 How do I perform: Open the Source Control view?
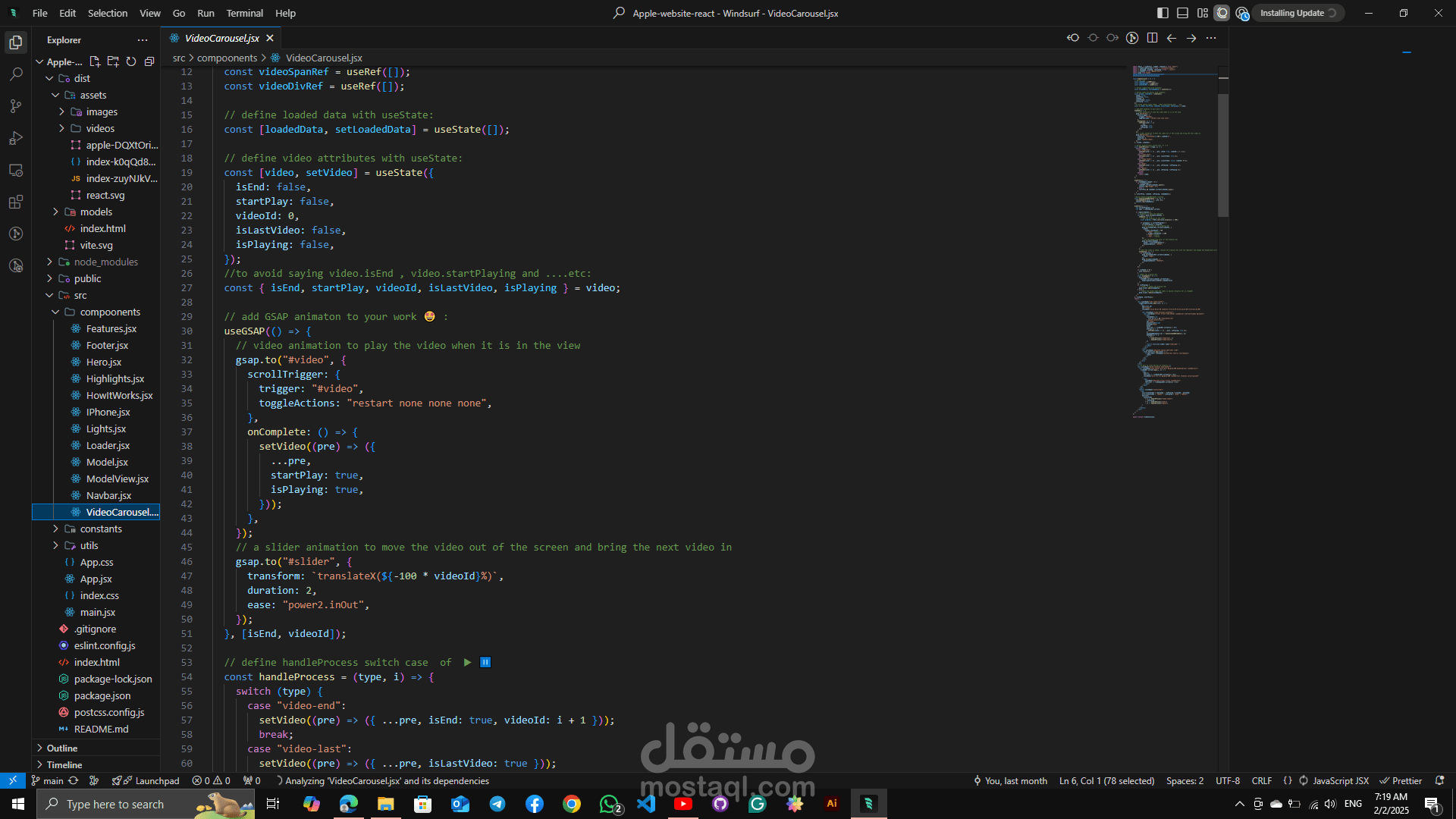click(16, 106)
